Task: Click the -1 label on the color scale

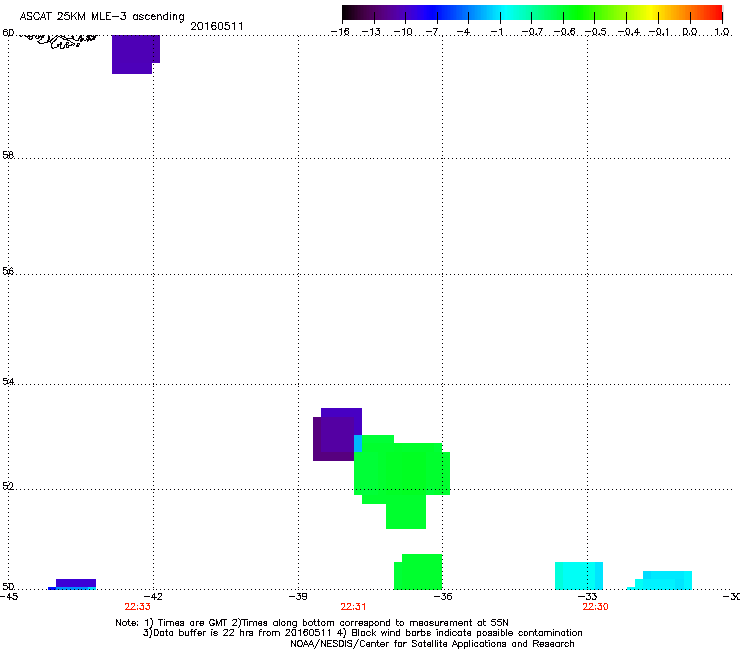Action: pos(496,32)
